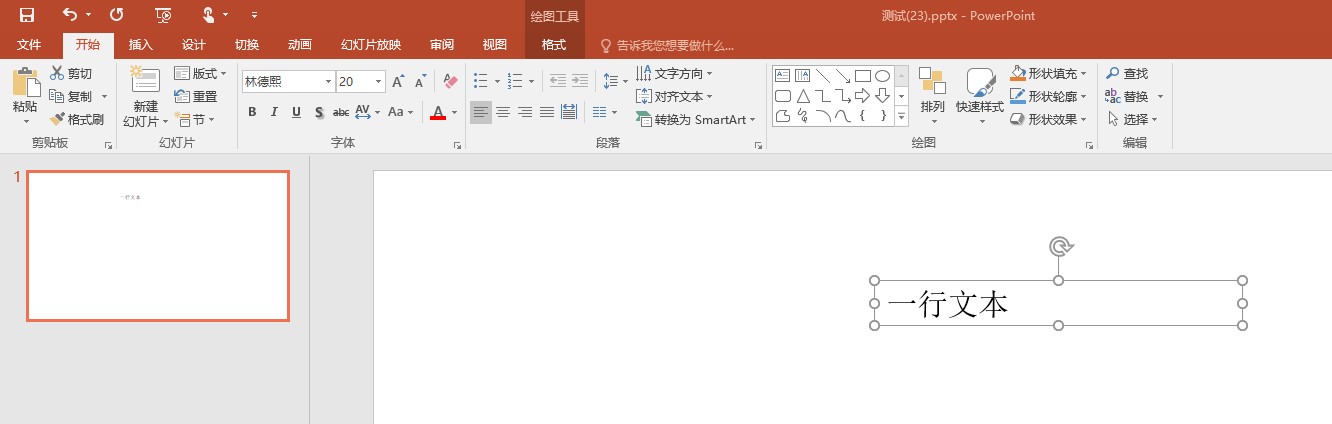The image size is (1332, 424).
Task: Click the Cut (剪切) scissors button
Action: [71, 74]
